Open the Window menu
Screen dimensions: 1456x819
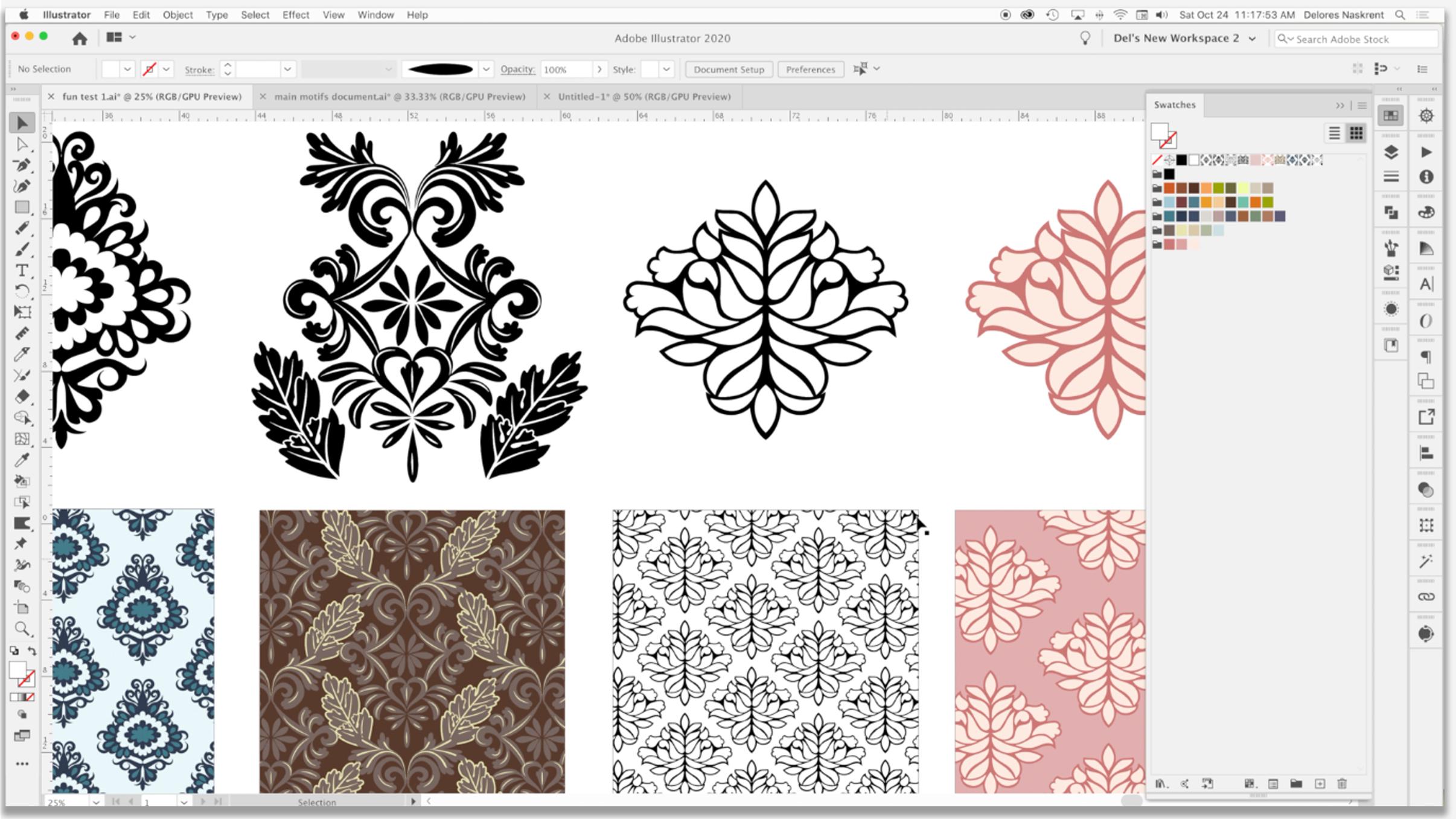point(375,14)
